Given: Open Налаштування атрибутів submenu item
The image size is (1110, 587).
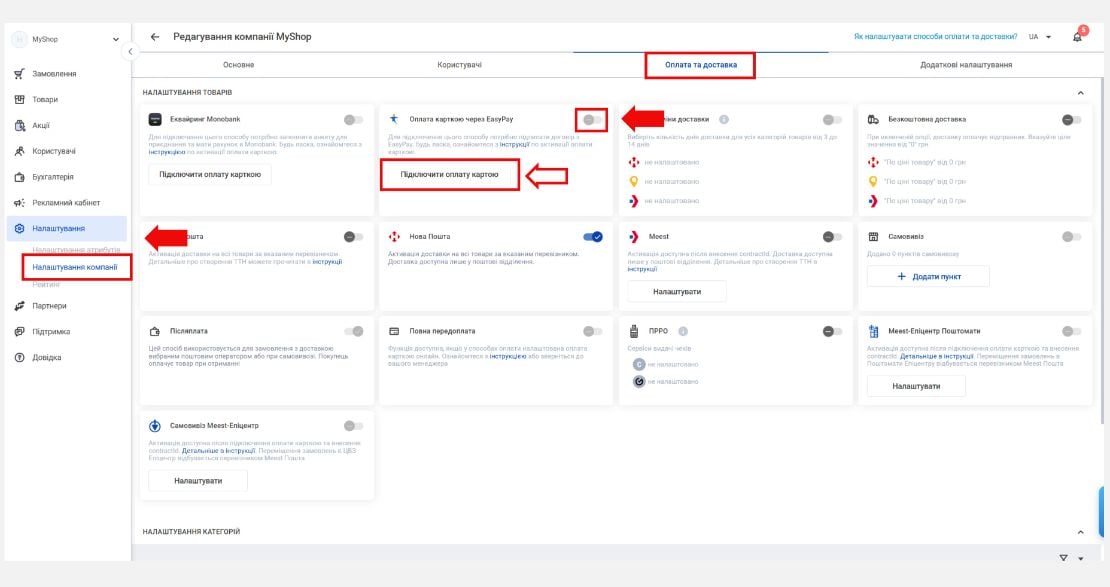Looking at the screenshot, I should click(76, 250).
